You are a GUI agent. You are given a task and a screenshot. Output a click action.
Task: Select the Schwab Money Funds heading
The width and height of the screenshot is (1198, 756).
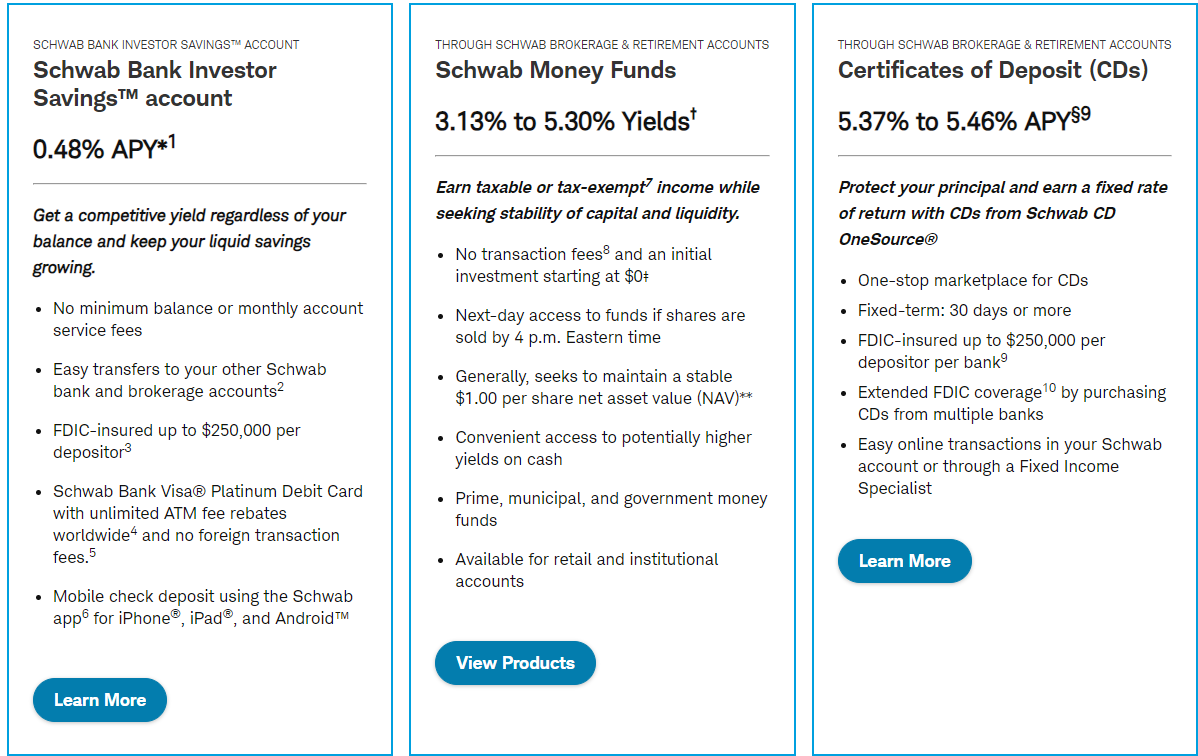click(555, 70)
